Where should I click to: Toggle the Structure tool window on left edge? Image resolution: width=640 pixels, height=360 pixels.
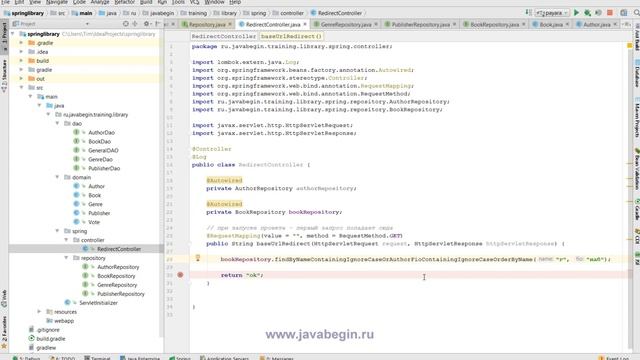[x=4, y=75]
